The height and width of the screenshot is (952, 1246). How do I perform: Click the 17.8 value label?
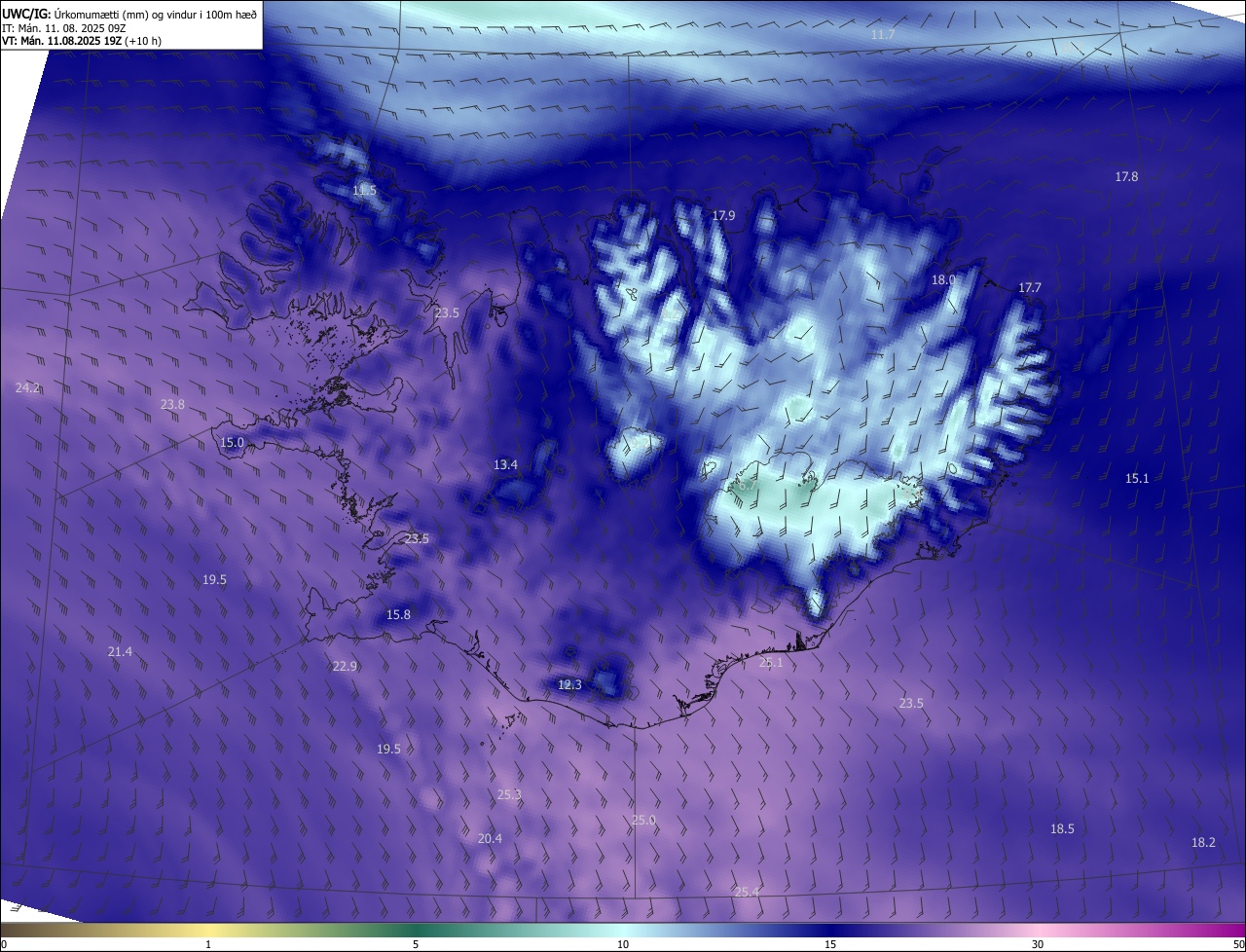point(1126,176)
